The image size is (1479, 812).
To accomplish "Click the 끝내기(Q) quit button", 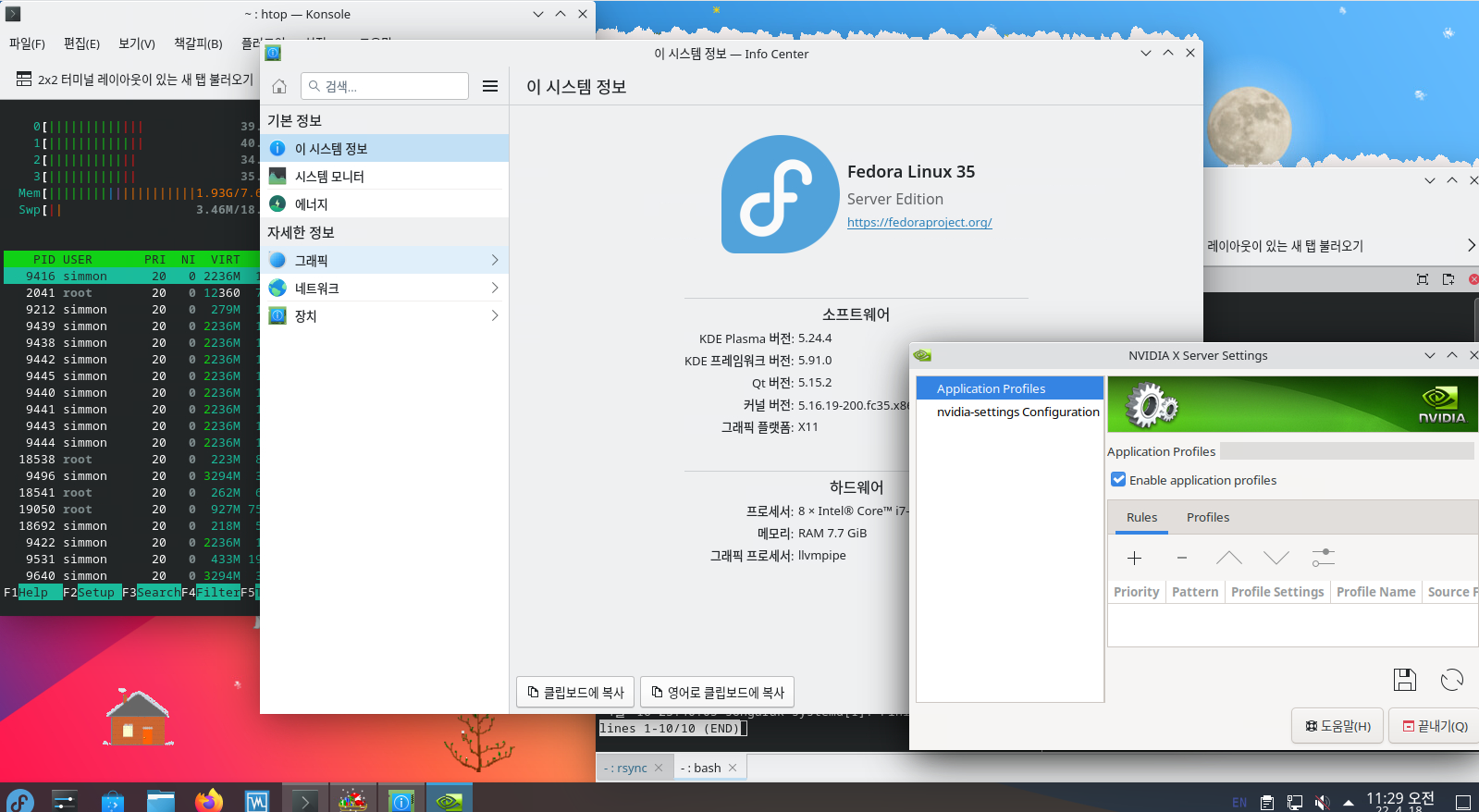I will (x=1436, y=726).
